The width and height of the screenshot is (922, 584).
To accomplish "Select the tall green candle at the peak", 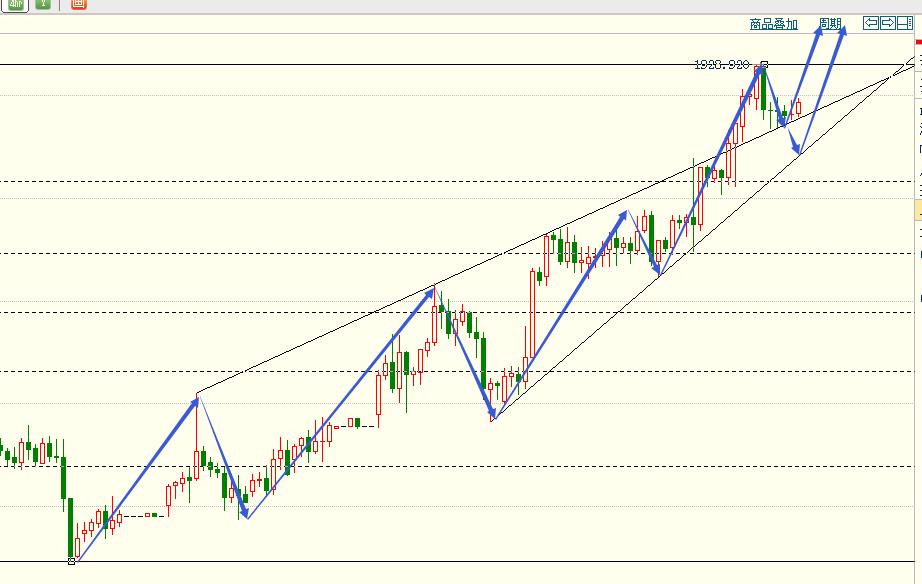I will 763,88.
